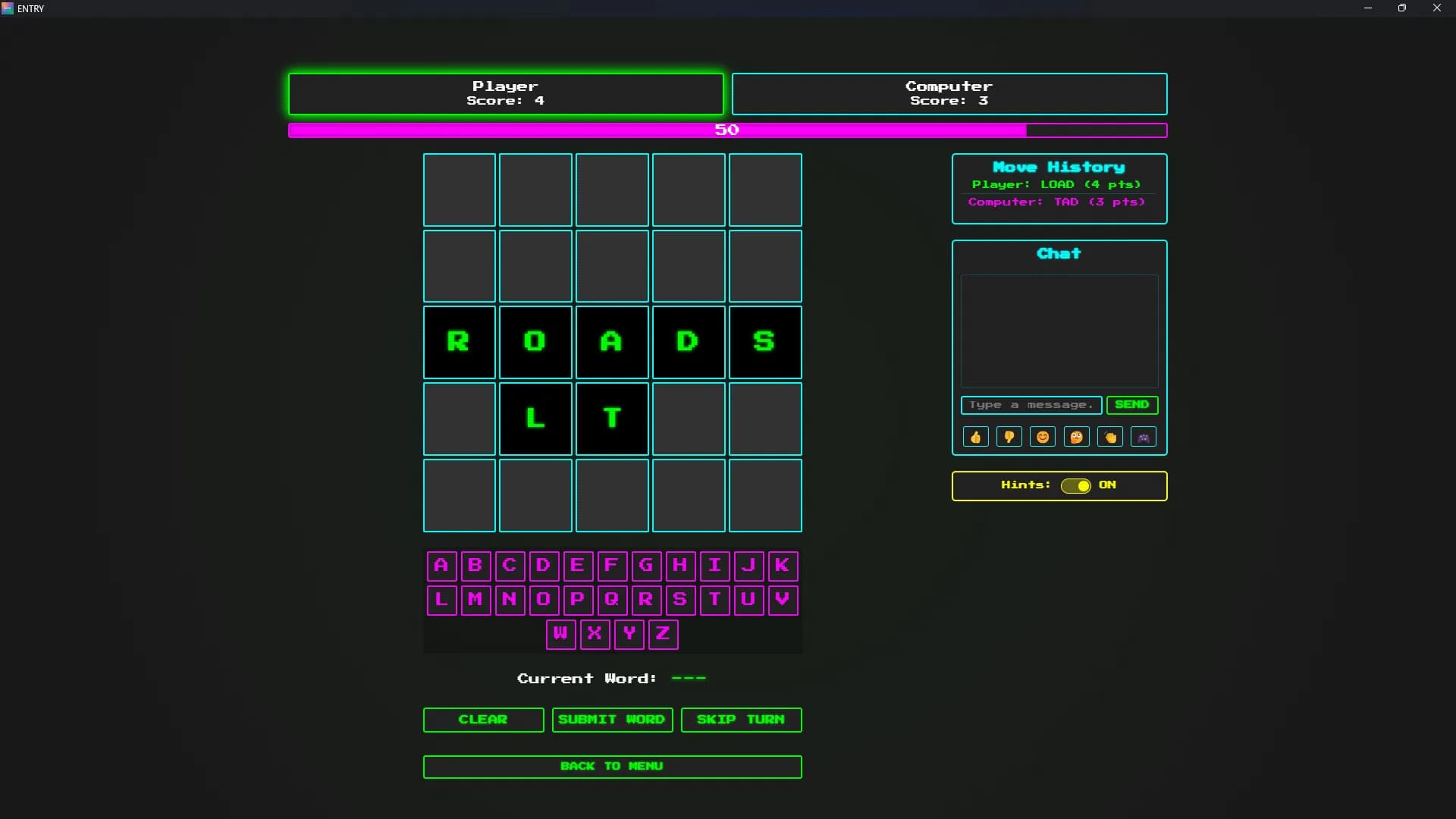Click the Player score panel
The height and width of the screenshot is (819, 1456).
tap(506, 94)
